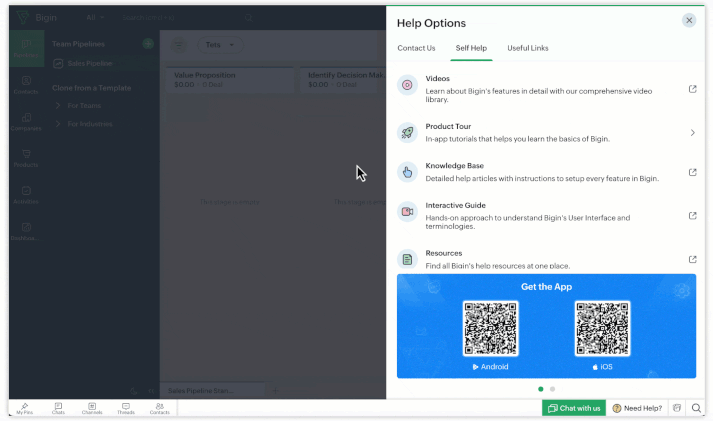Open Pipelines in left sidebar
This screenshot has height=421, width=713.
(x=26, y=49)
